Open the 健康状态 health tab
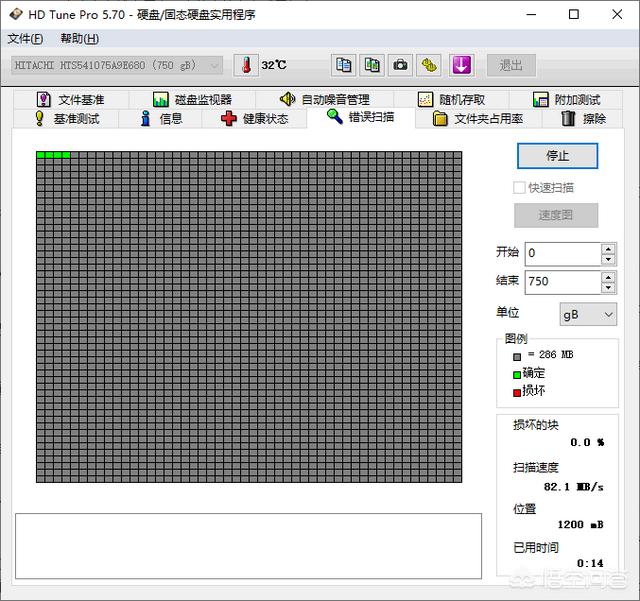Screen dimensions: 640x601 pyautogui.click(x=254, y=119)
